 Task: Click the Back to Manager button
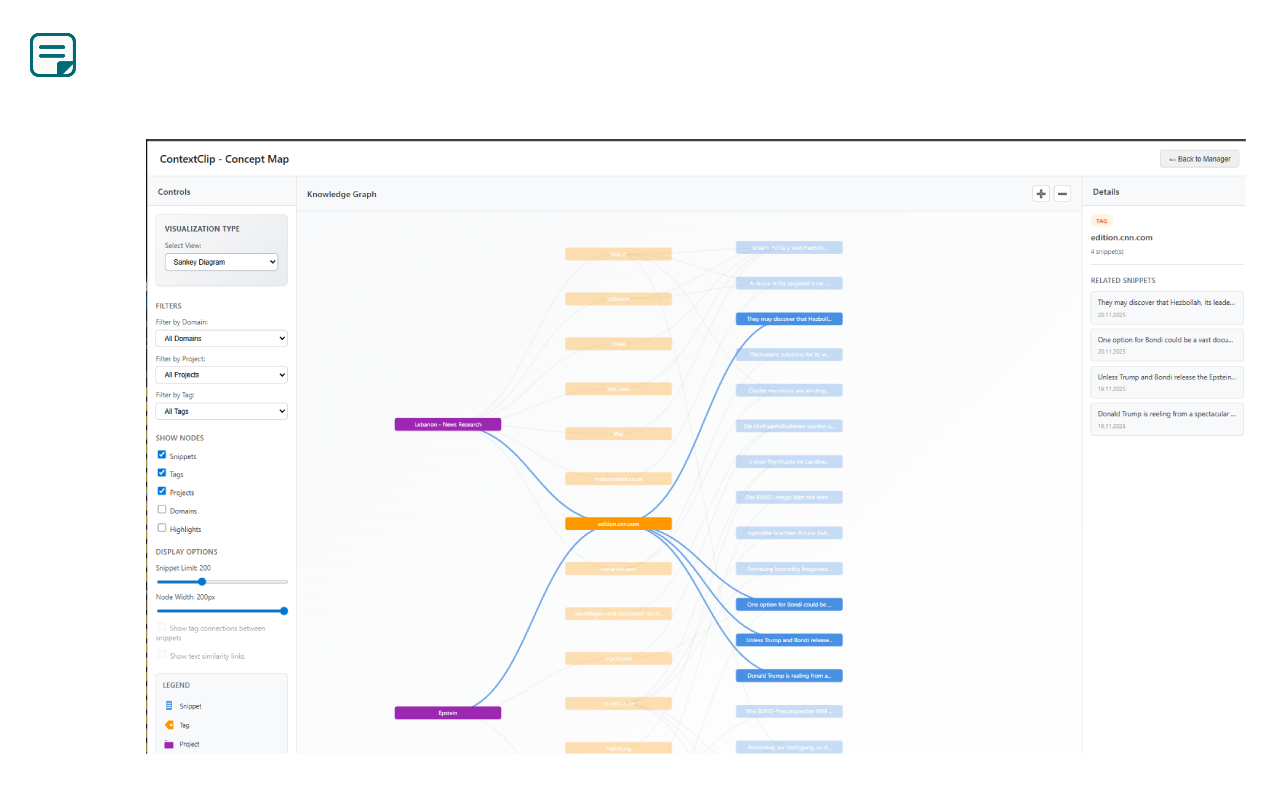coord(1199,158)
